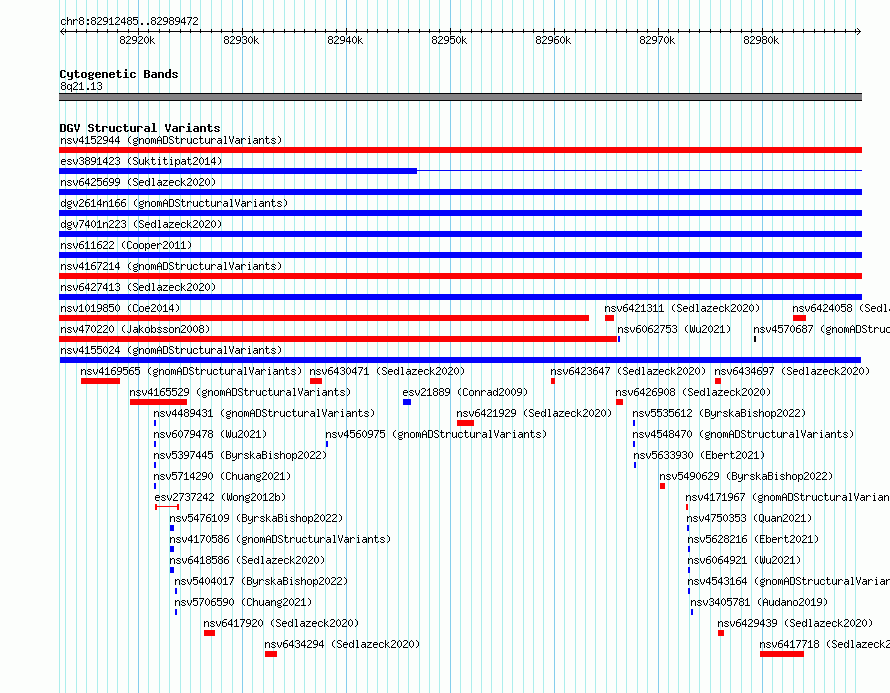This screenshot has width=890, height=693.
Task: Click nsv5404017 ByrskaBishop2022 label
Action: [261, 581]
